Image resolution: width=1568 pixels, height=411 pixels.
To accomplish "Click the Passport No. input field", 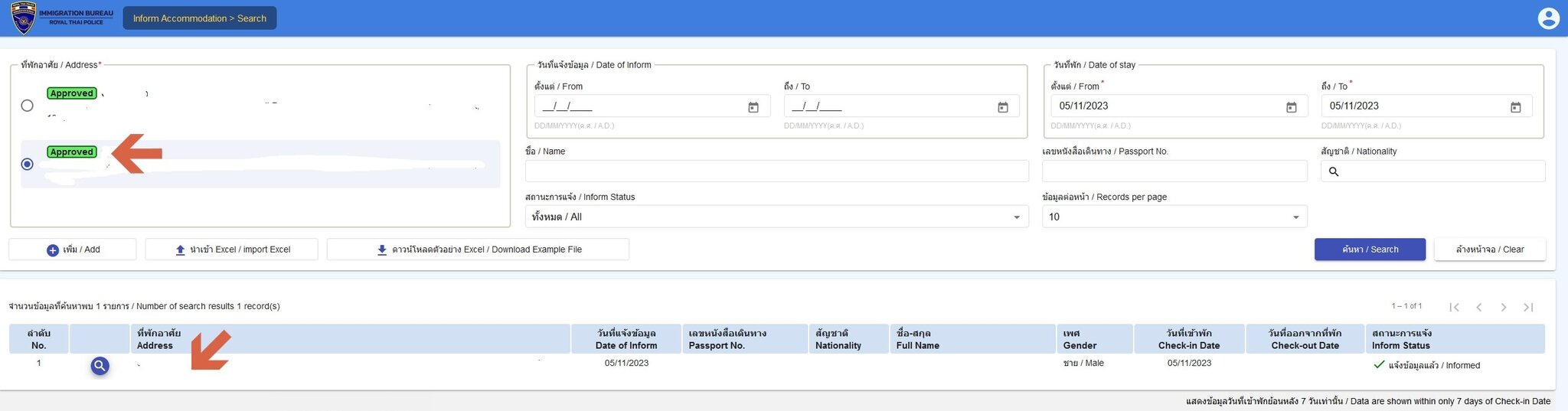I will (1174, 171).
